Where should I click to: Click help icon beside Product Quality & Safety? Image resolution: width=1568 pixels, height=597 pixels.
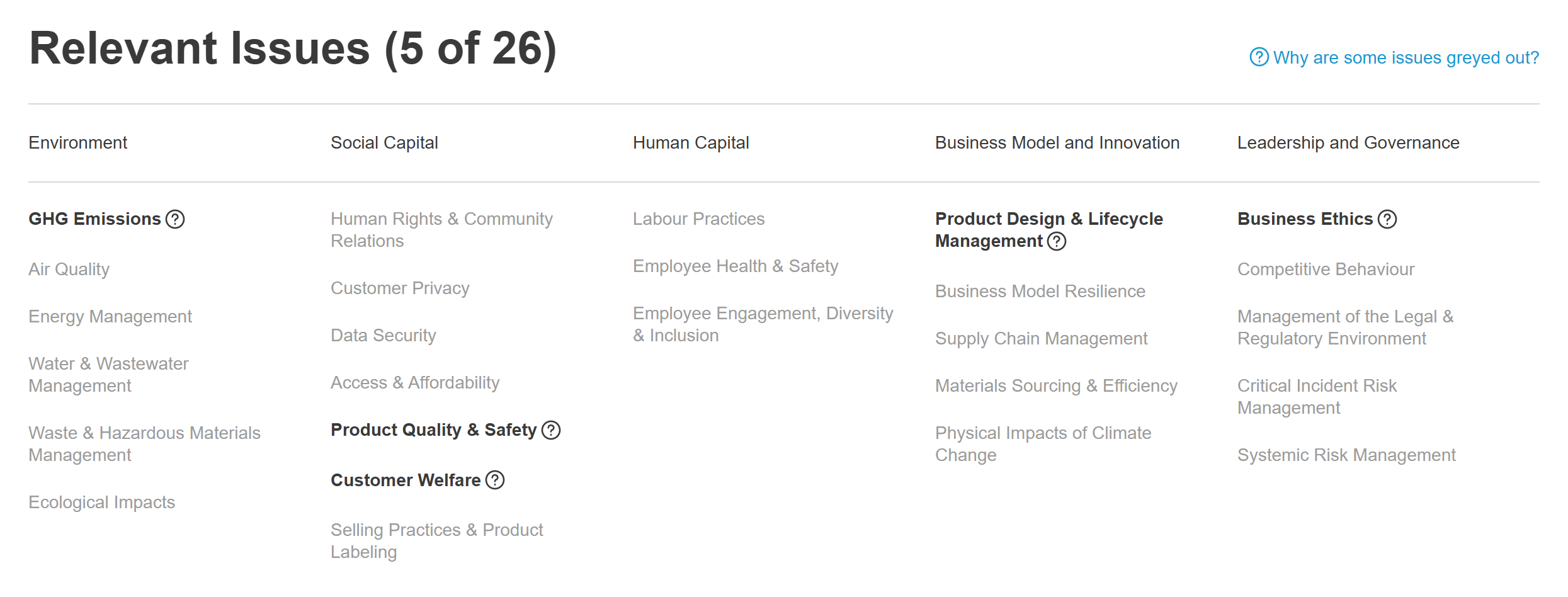click(551, 430)
